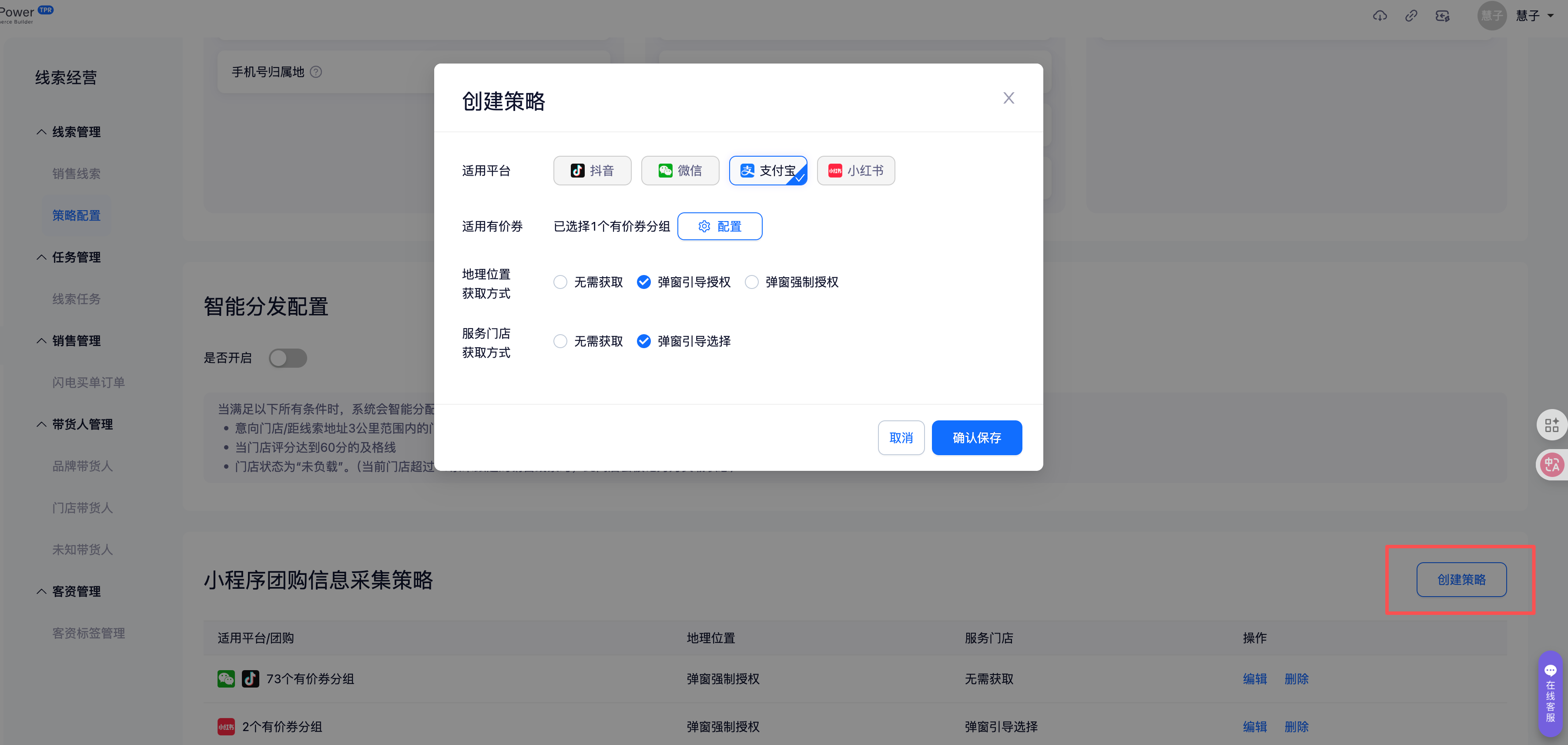Select 弹窗强制授权 radio for 地理位置
Image resolution: width=1568 pixels, height=745 pixels.
[752, 282]
